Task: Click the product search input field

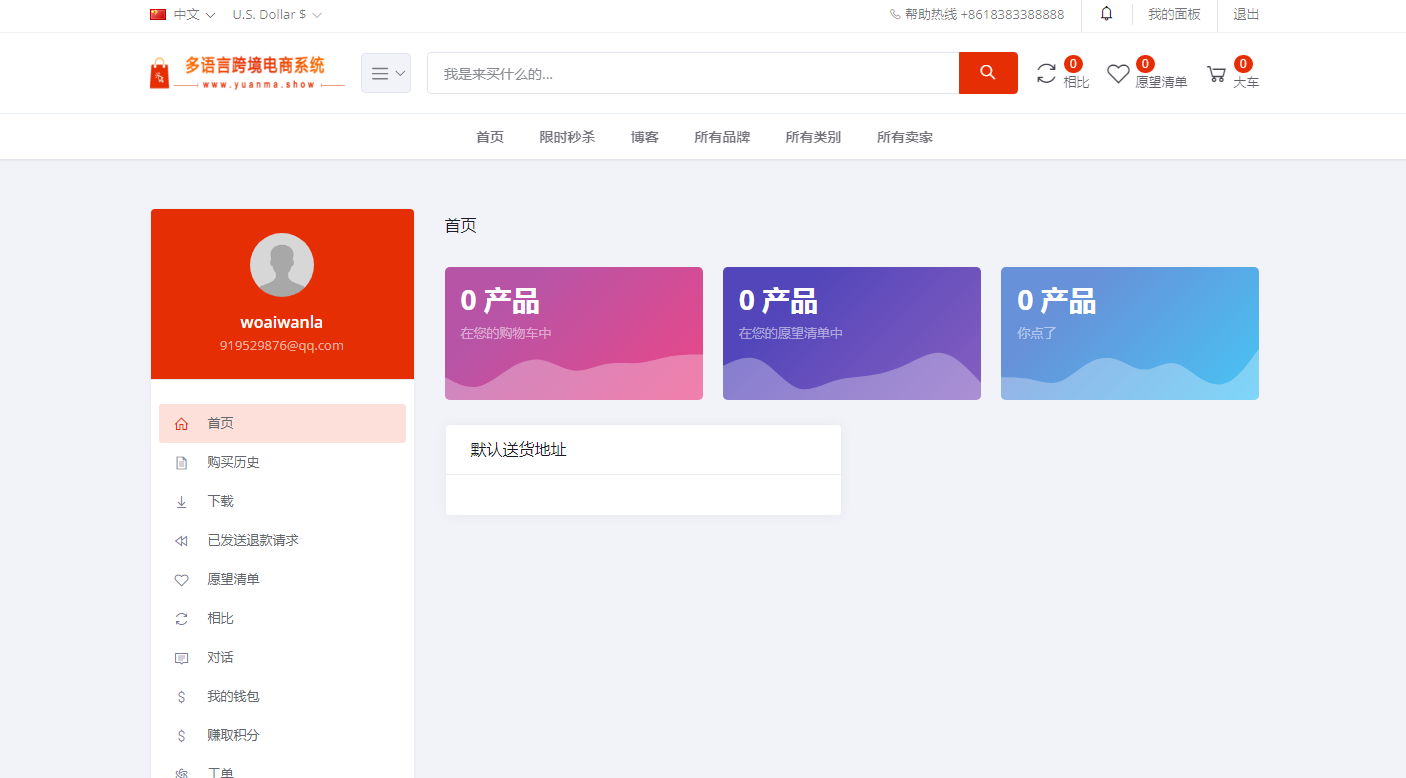Action: [692, 74]
